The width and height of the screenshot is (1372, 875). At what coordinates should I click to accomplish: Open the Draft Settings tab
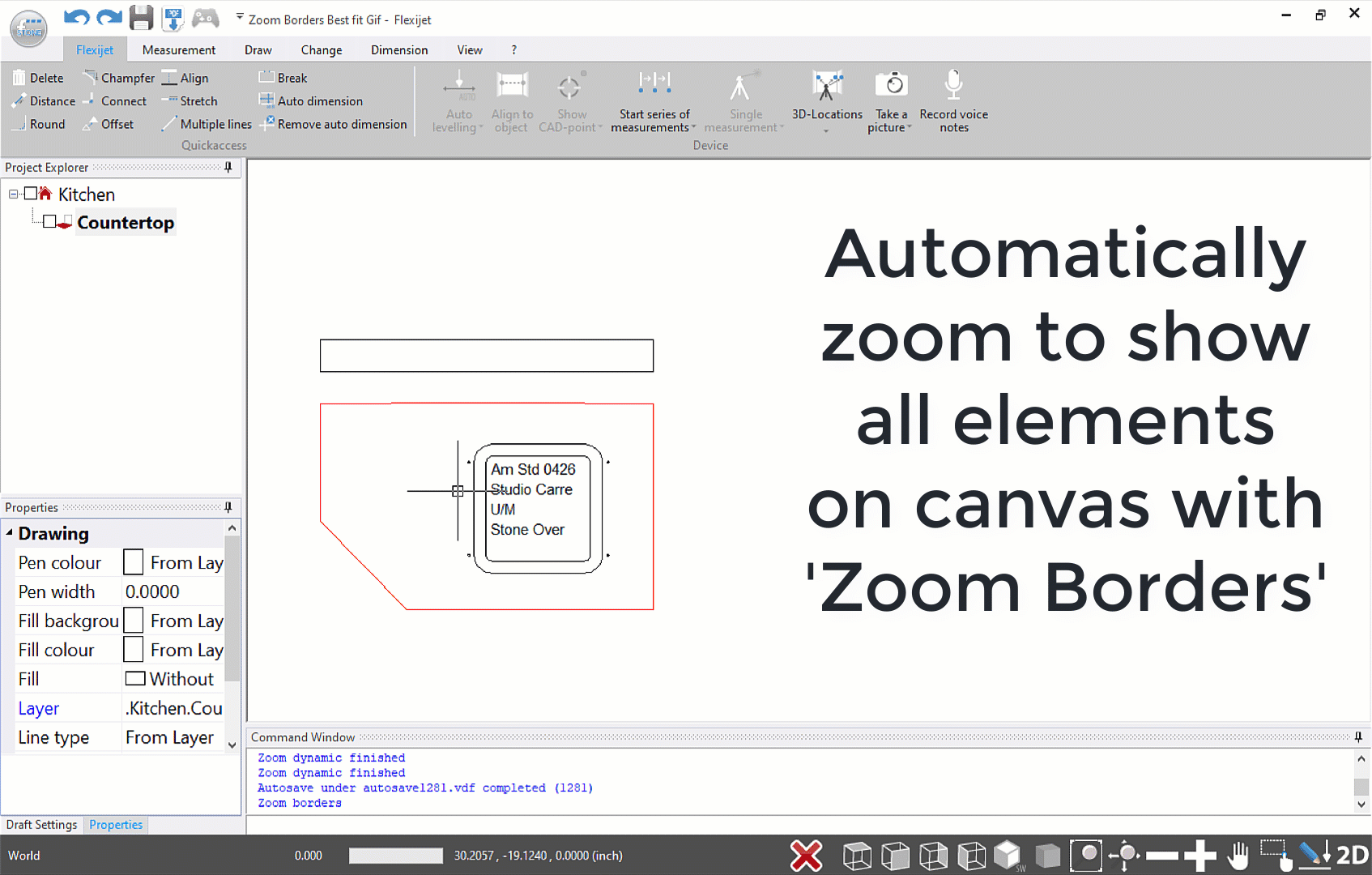coord(41,824)
